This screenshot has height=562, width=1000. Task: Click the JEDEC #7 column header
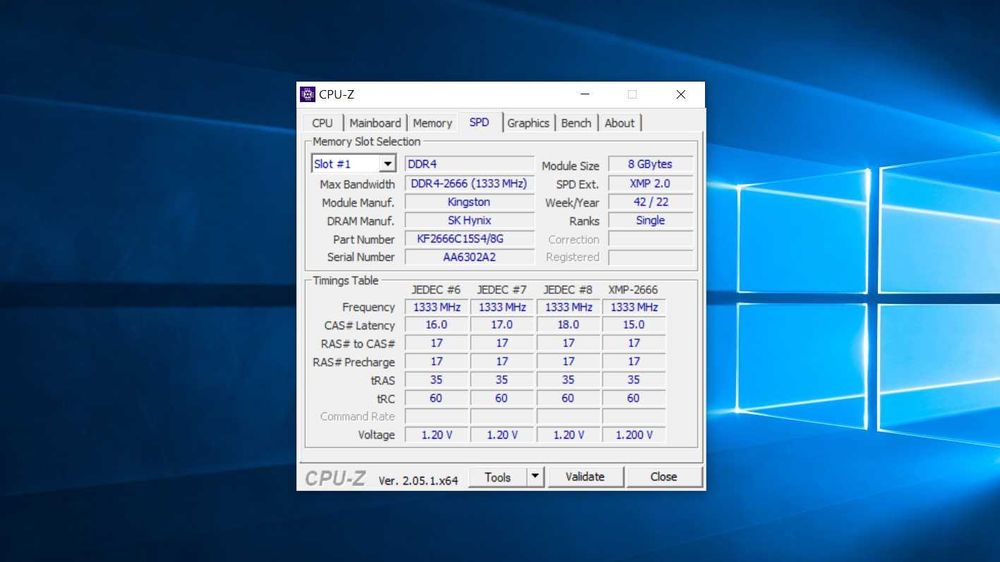point(502,290)
